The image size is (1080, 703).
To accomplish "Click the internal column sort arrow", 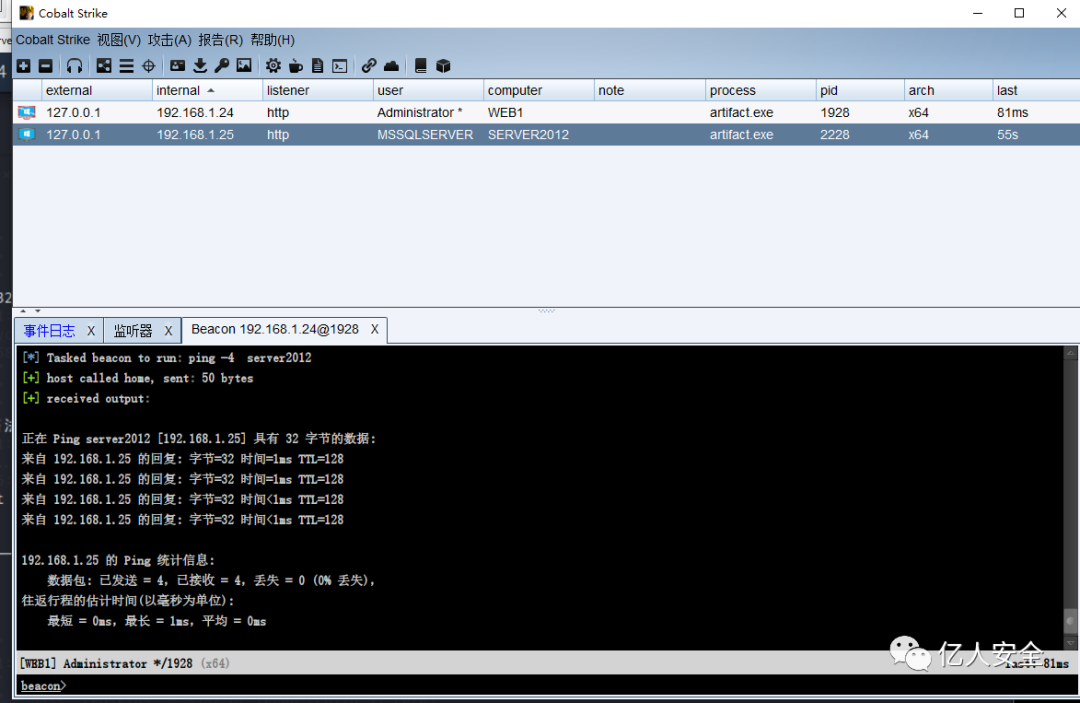I will [x=211, y=90].
